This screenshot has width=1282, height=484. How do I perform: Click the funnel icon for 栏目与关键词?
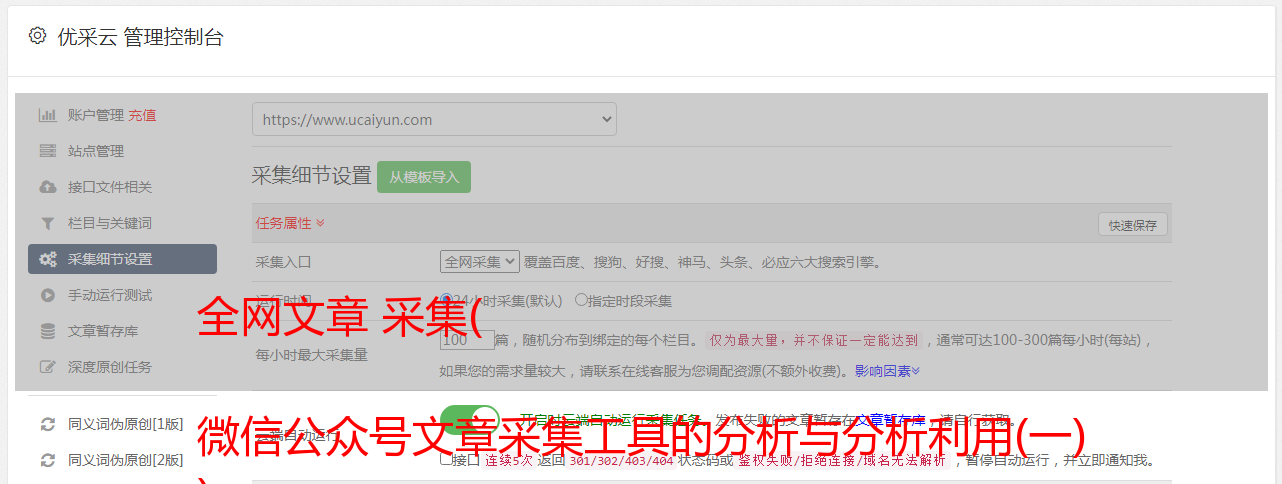tap(47, 223)
